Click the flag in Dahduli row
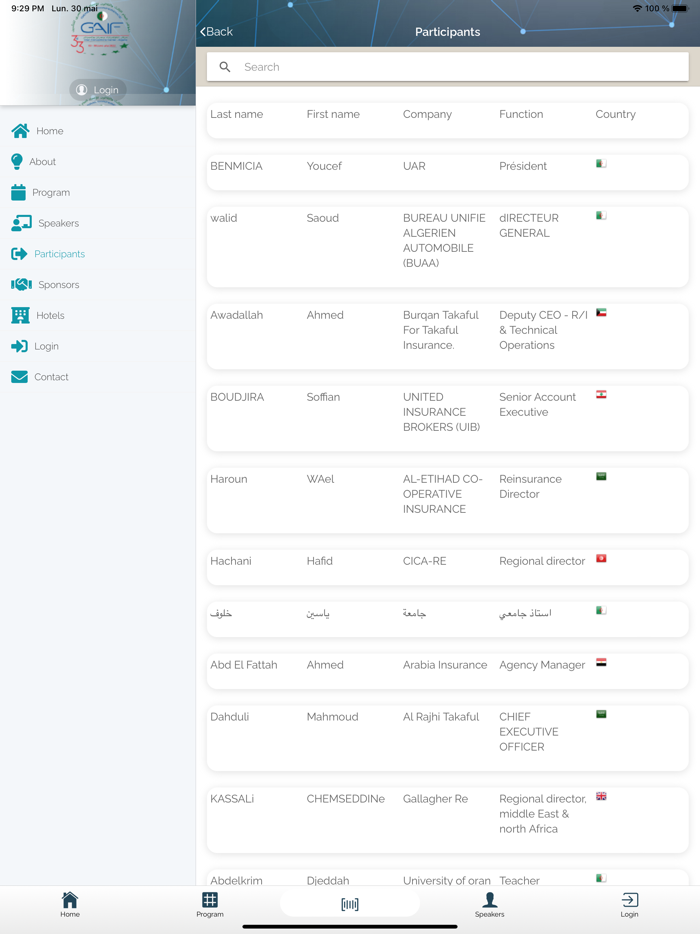700x934 pixels. click(x=601, y=714)
